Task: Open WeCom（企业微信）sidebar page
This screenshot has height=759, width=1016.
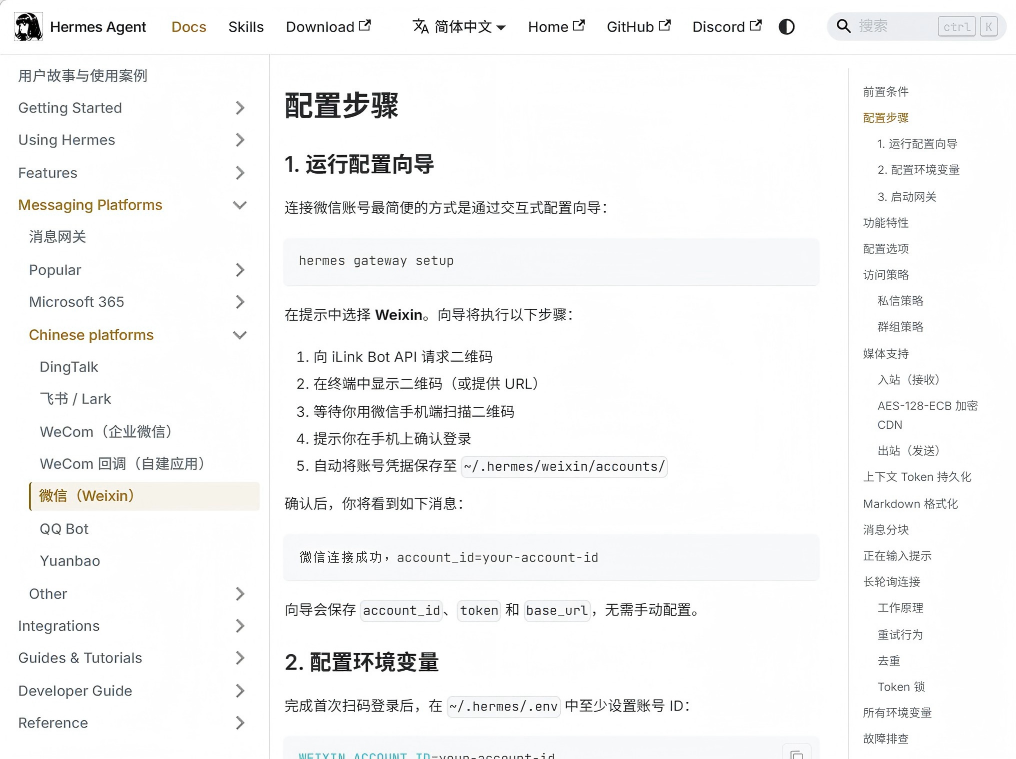Action: 106,432
